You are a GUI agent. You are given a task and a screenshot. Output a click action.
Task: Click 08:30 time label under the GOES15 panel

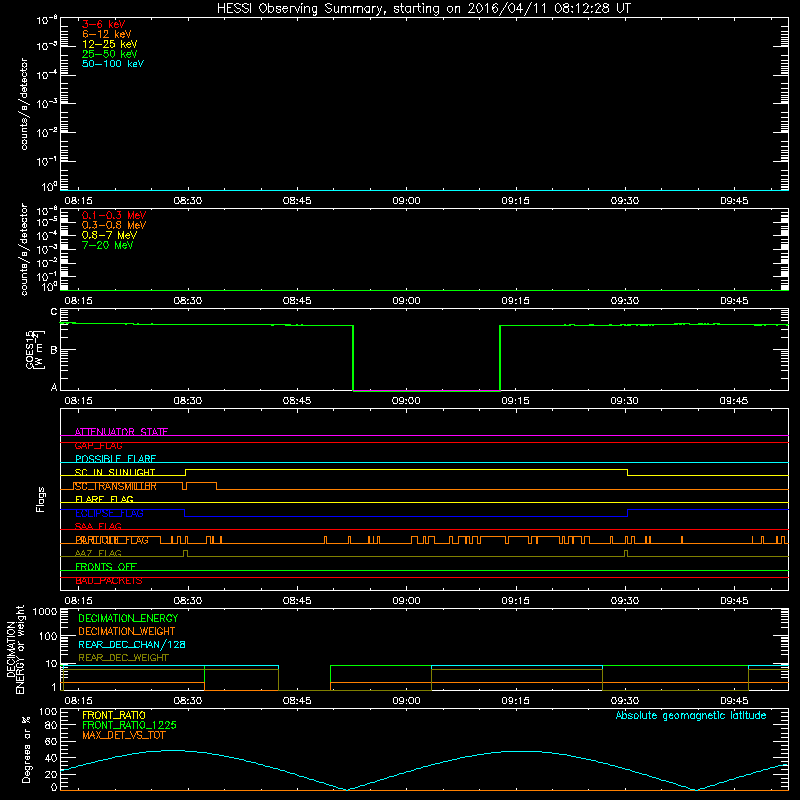(188, 401)
